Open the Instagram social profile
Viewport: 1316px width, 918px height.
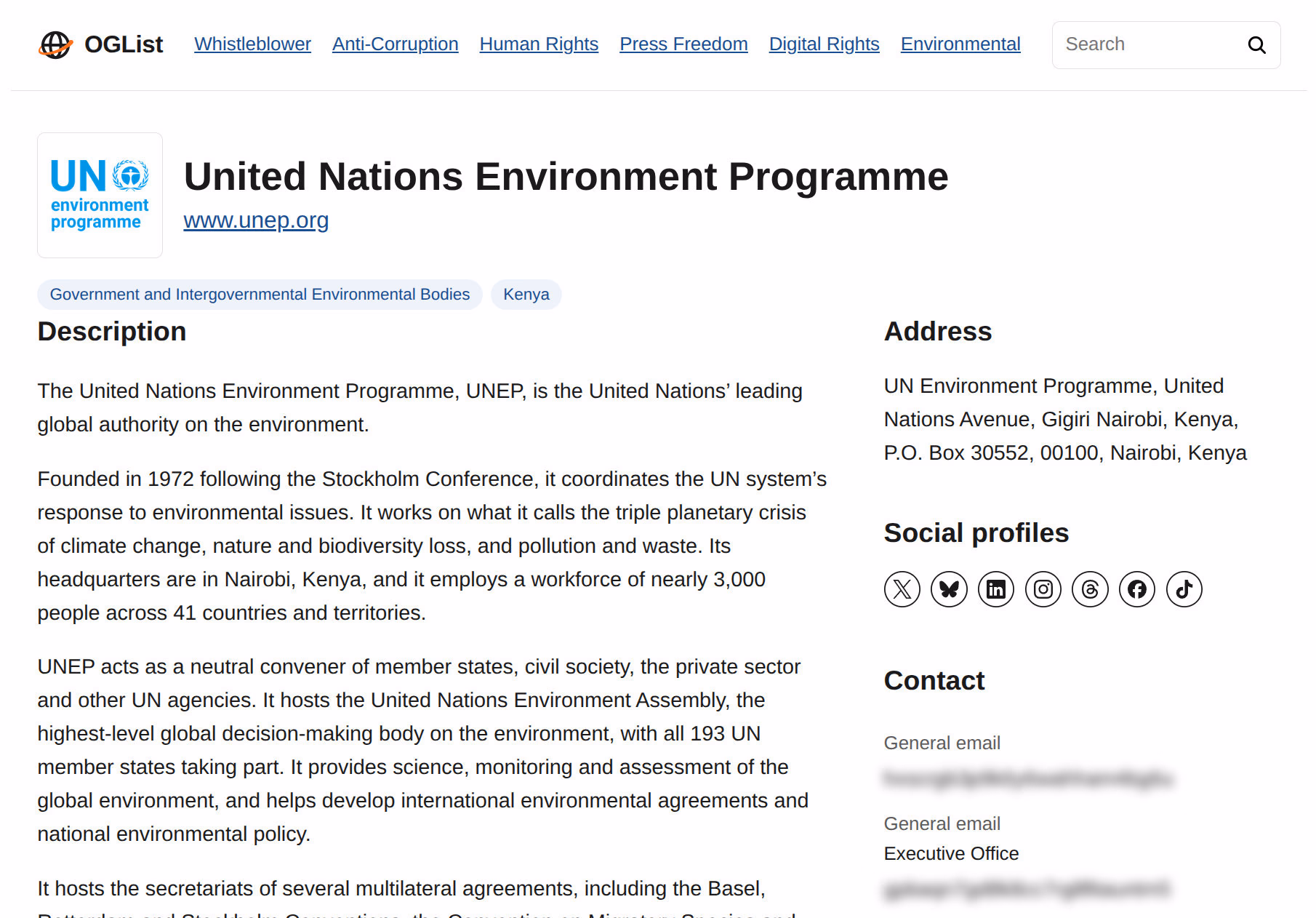point(1043,589)
